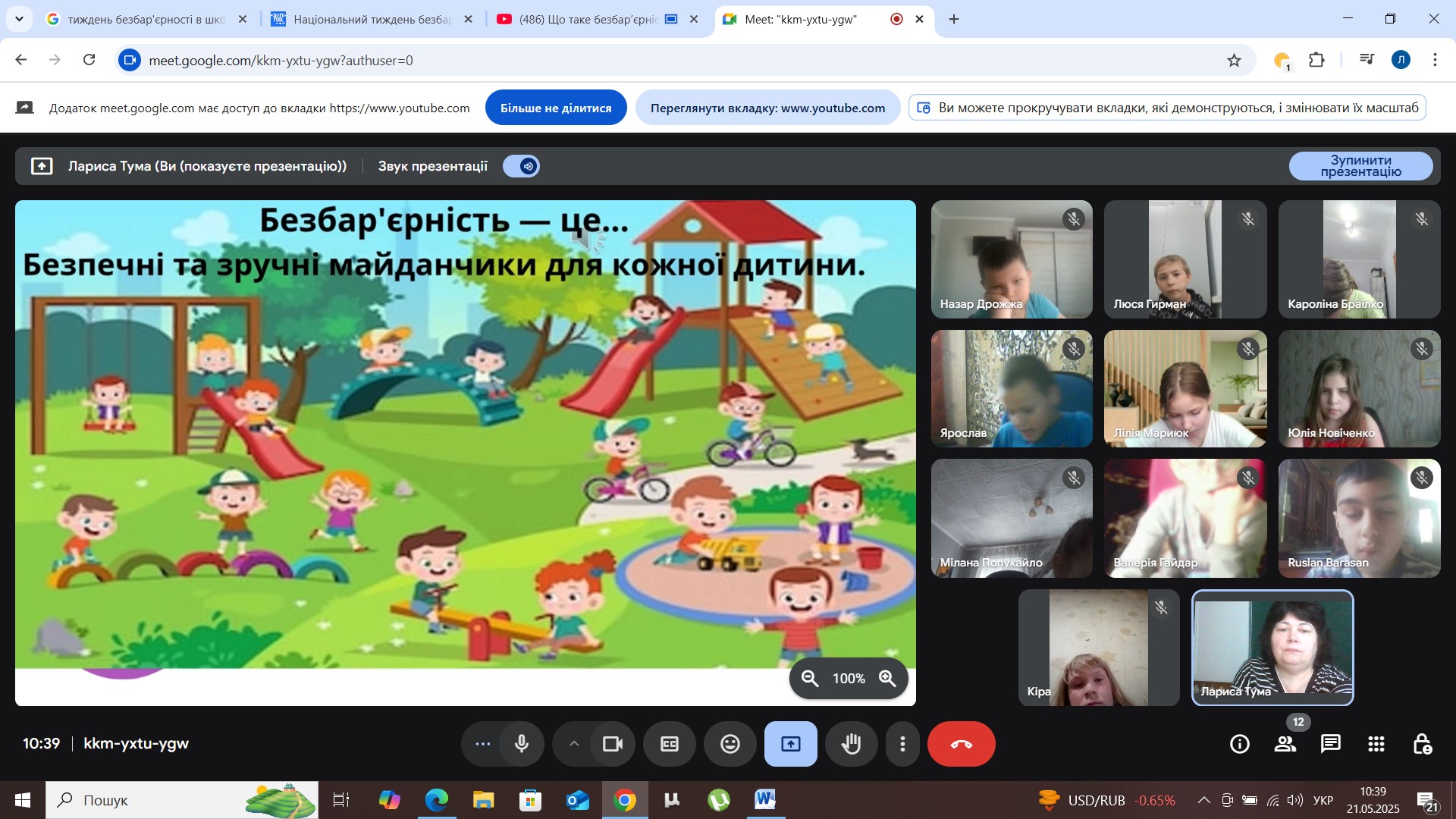Select Юлія Новіченко video tile
Screen dimensions: 1456x819
(1359, 388)
